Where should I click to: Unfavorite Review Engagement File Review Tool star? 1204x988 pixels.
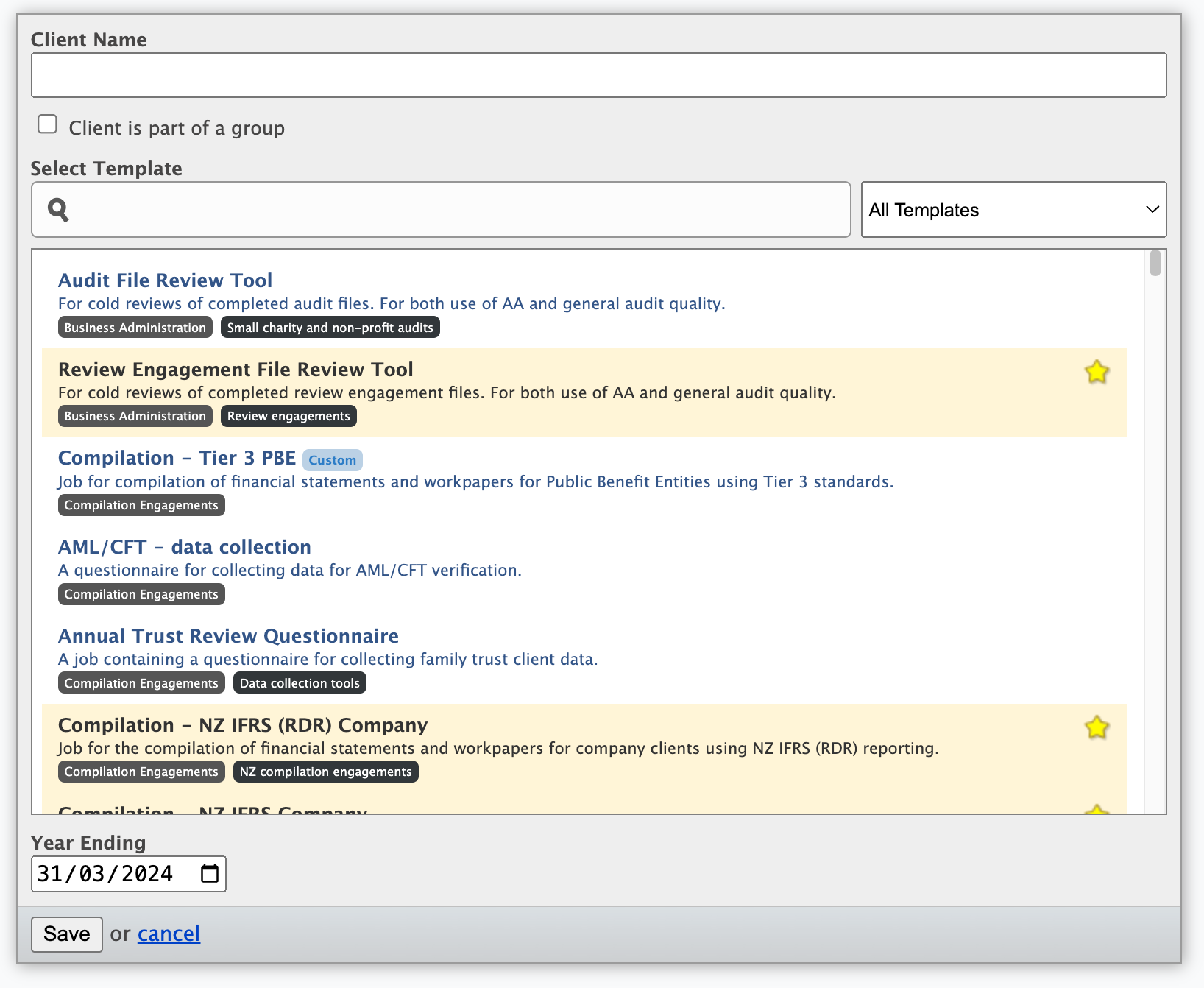1097,372
